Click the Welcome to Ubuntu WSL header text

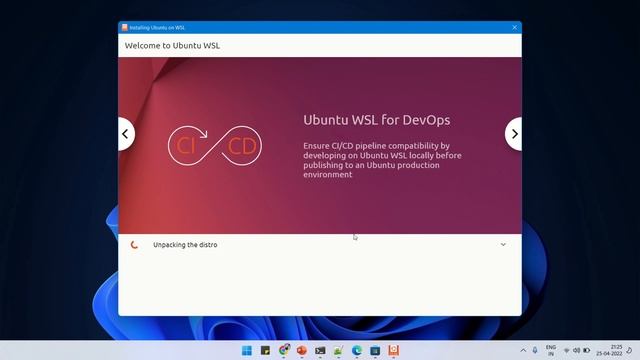click(172, 46)
